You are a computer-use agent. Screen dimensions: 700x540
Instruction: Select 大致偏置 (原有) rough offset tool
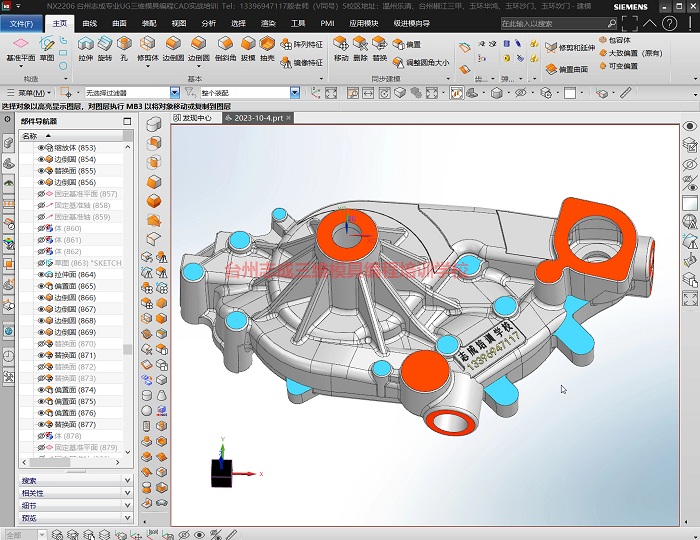pos(631,53)
